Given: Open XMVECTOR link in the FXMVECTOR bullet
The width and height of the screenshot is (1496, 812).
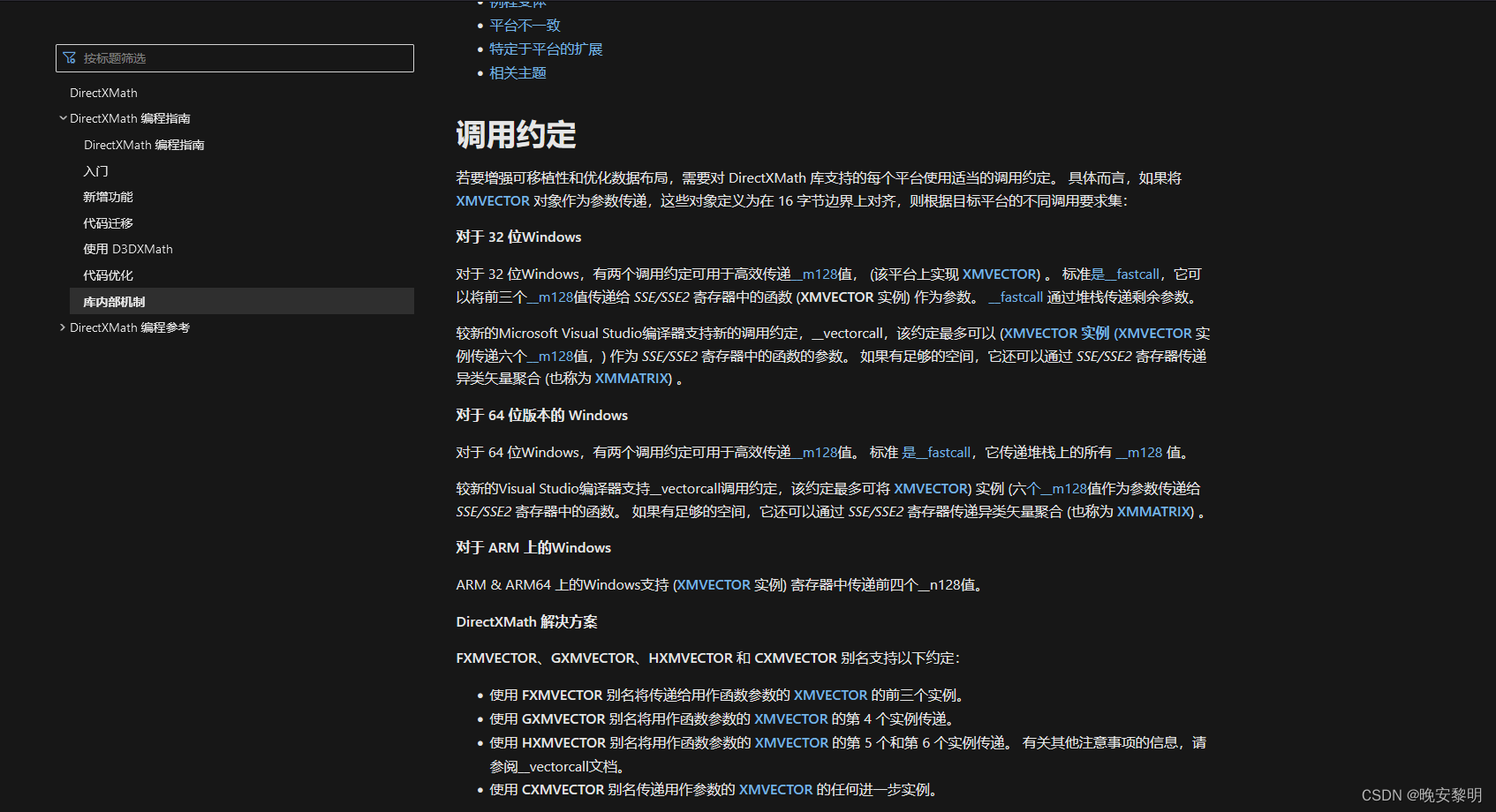Looking at the screenshot, I should tap(830, 695).
